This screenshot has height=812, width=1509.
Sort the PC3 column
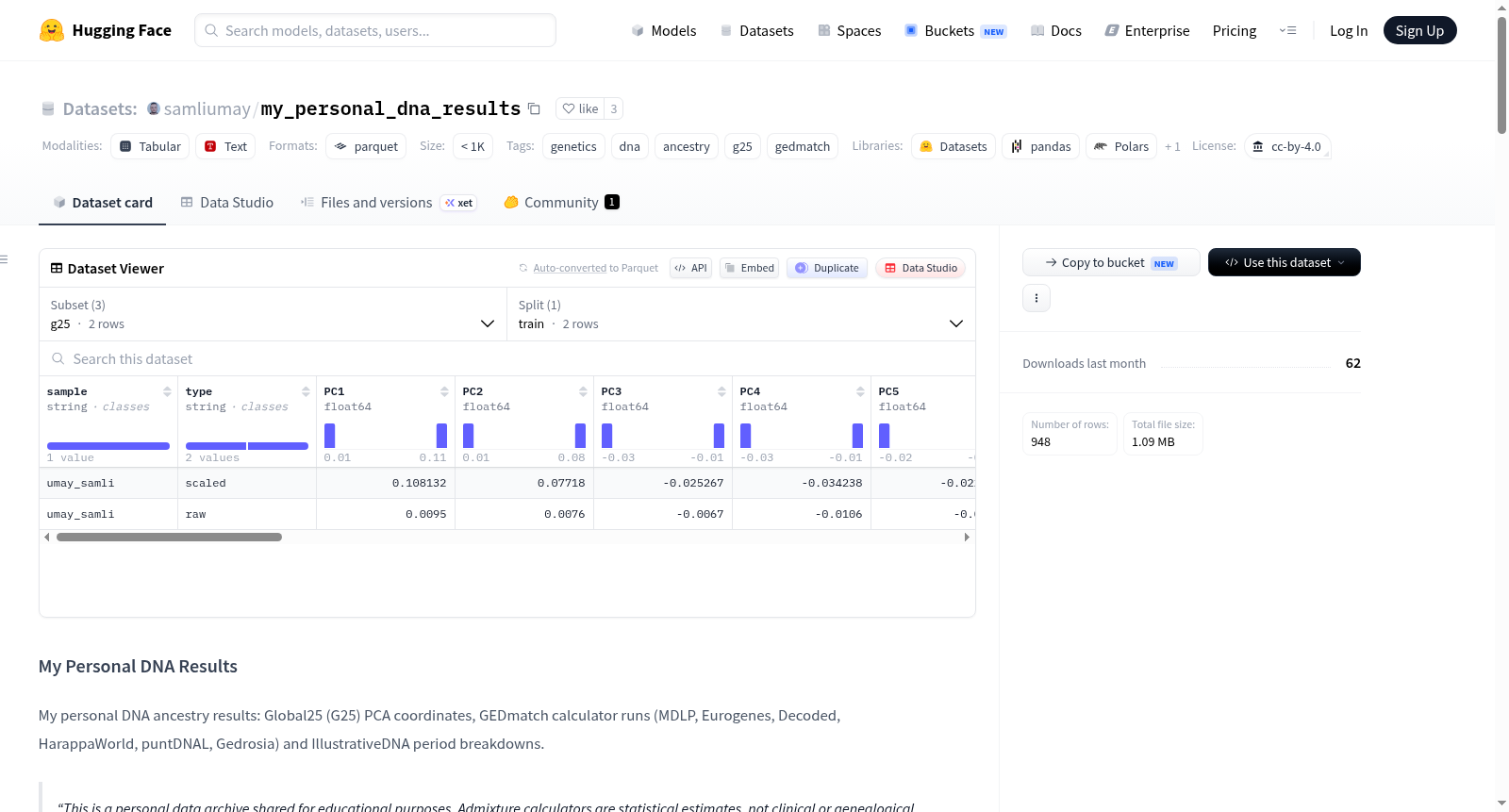coord(721,391)
